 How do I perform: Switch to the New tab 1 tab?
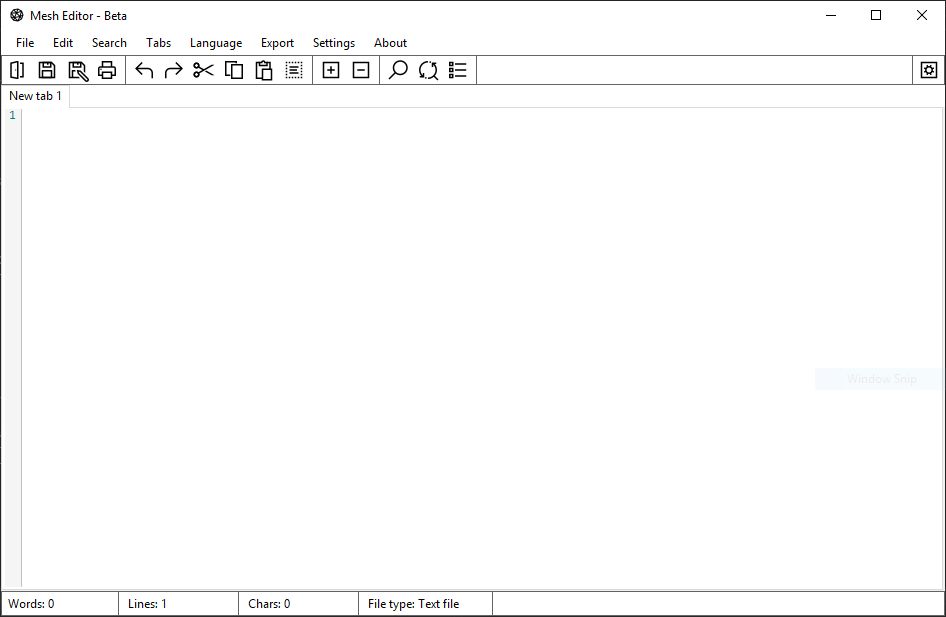pyautogui.click(x=35, y=95)
